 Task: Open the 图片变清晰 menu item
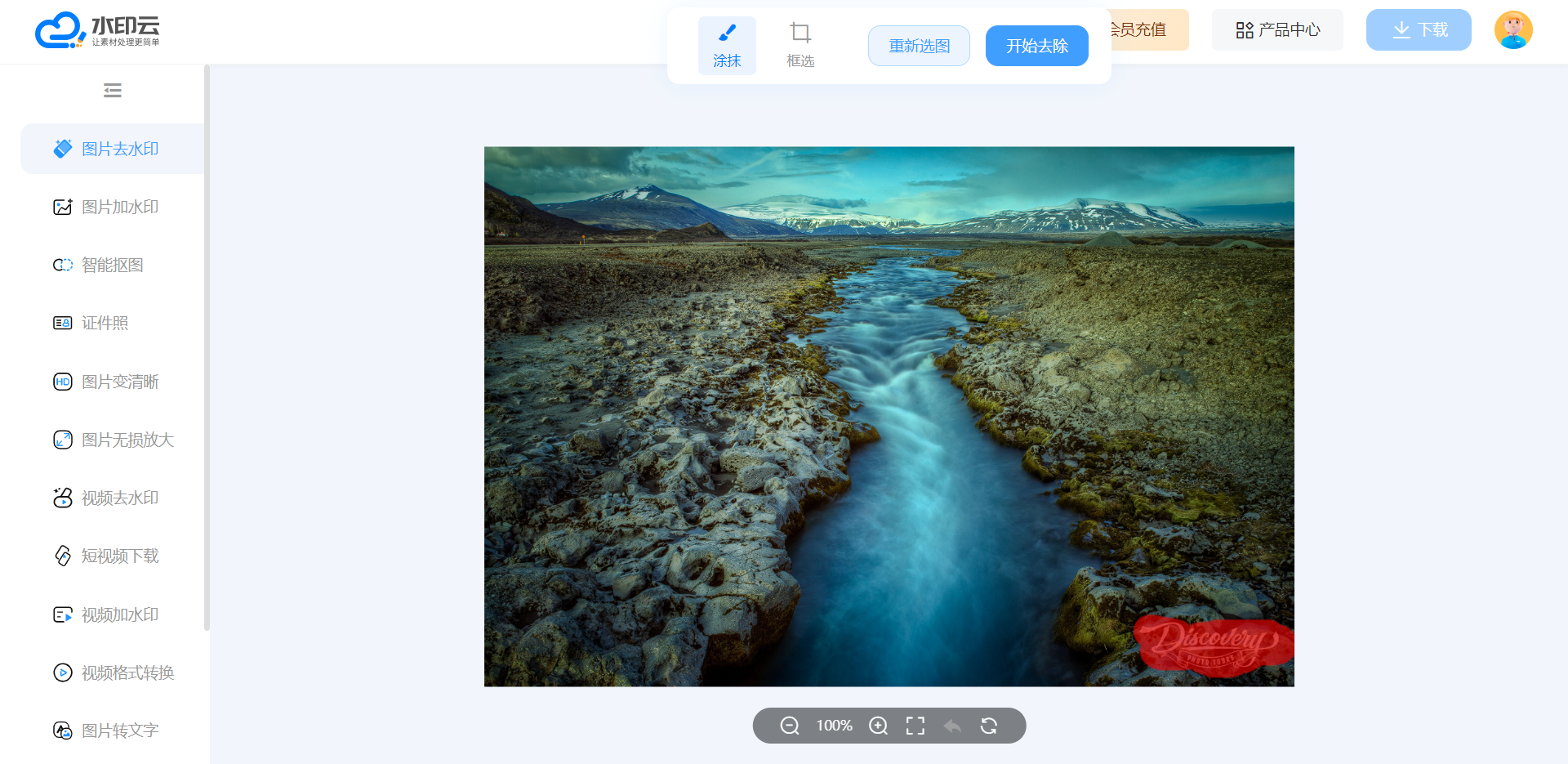(x=113, y=382)
